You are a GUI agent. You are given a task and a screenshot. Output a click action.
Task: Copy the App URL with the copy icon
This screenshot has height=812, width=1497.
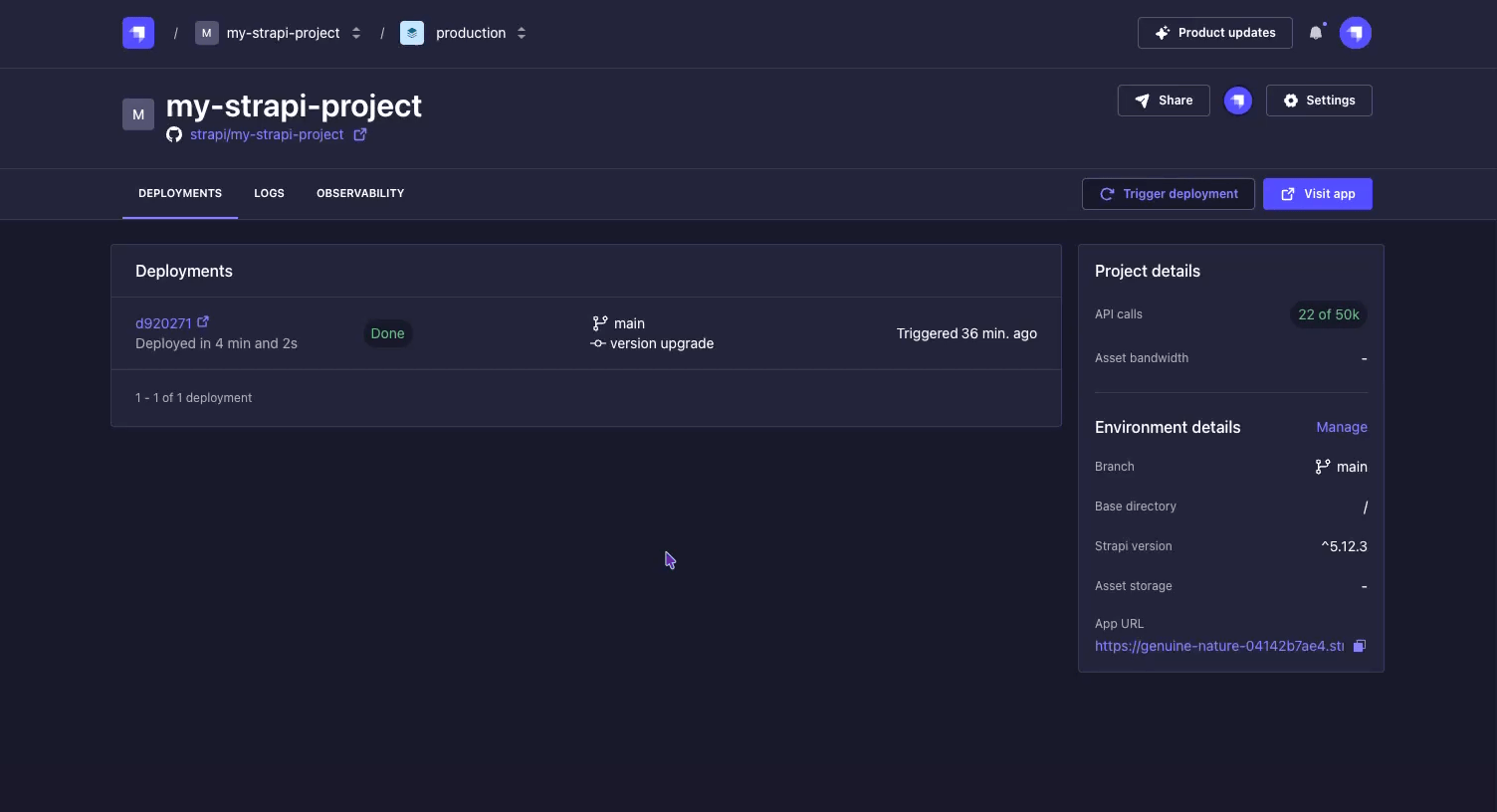1360,646
